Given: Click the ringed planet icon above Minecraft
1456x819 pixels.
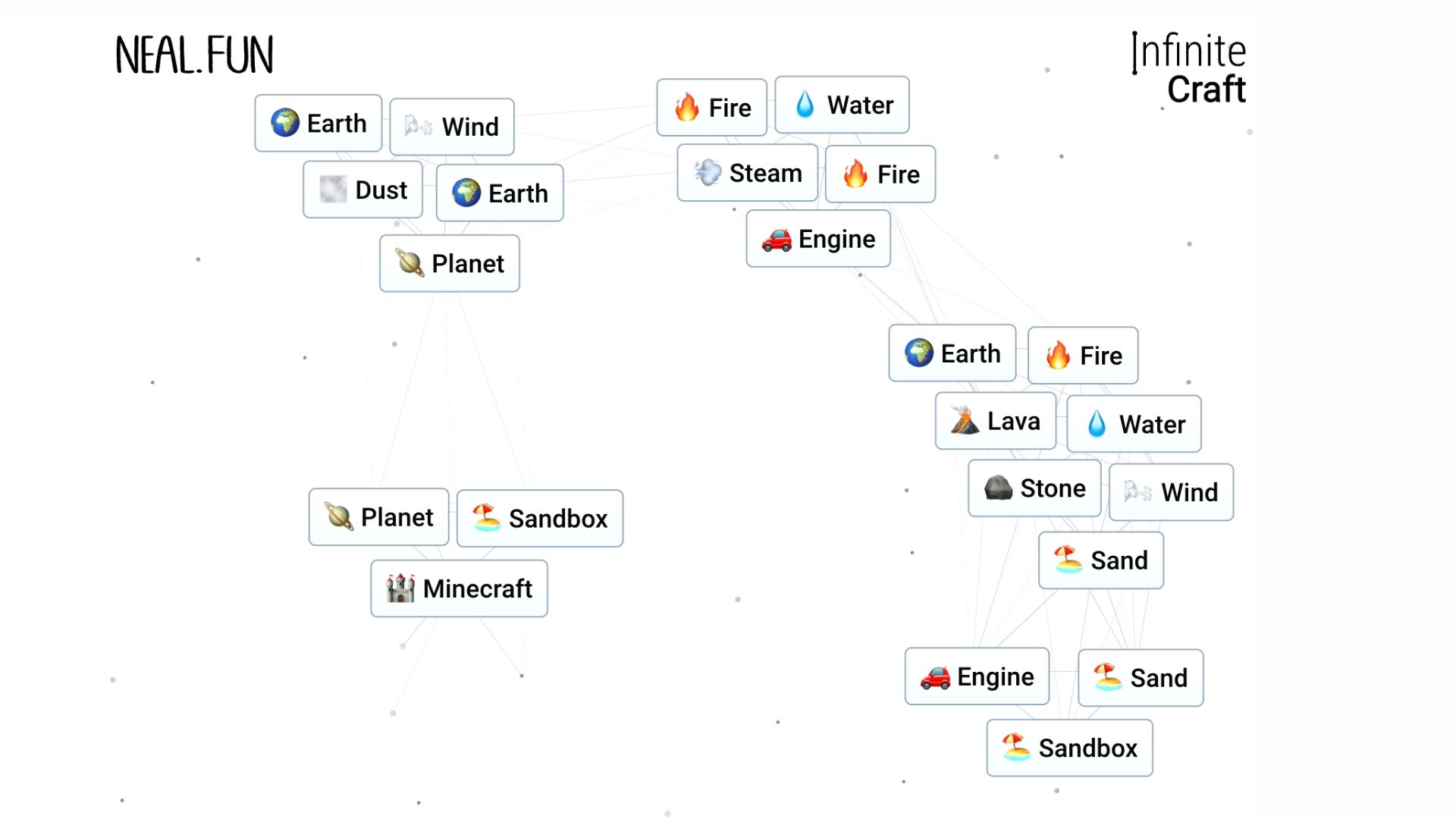Looking at the screenshot, I should point(339,517).
